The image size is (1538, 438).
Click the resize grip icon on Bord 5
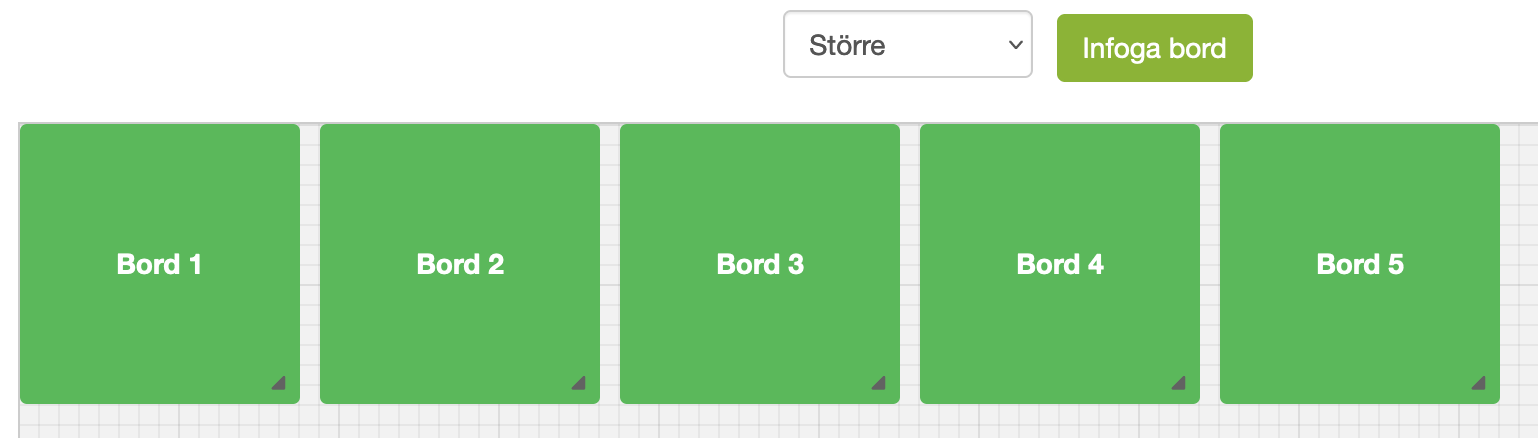point(1479,382)
